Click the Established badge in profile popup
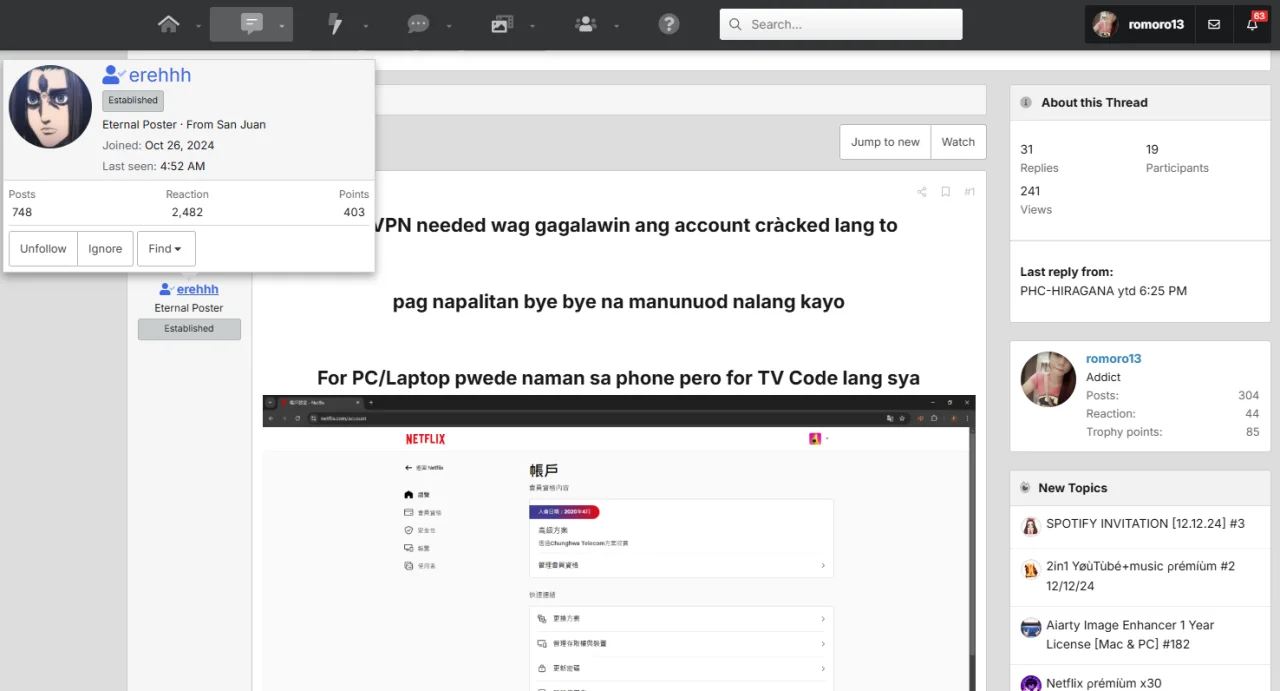1280x691 pixels. tap(133, 100)
